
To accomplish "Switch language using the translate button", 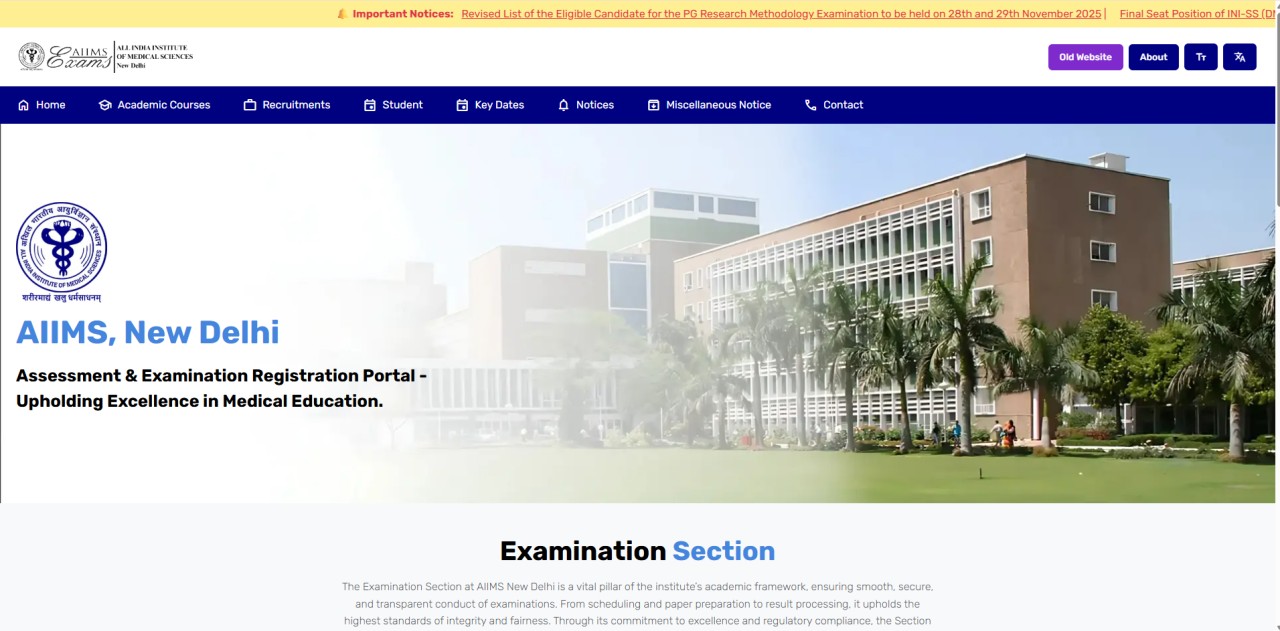I will 1240,57.
